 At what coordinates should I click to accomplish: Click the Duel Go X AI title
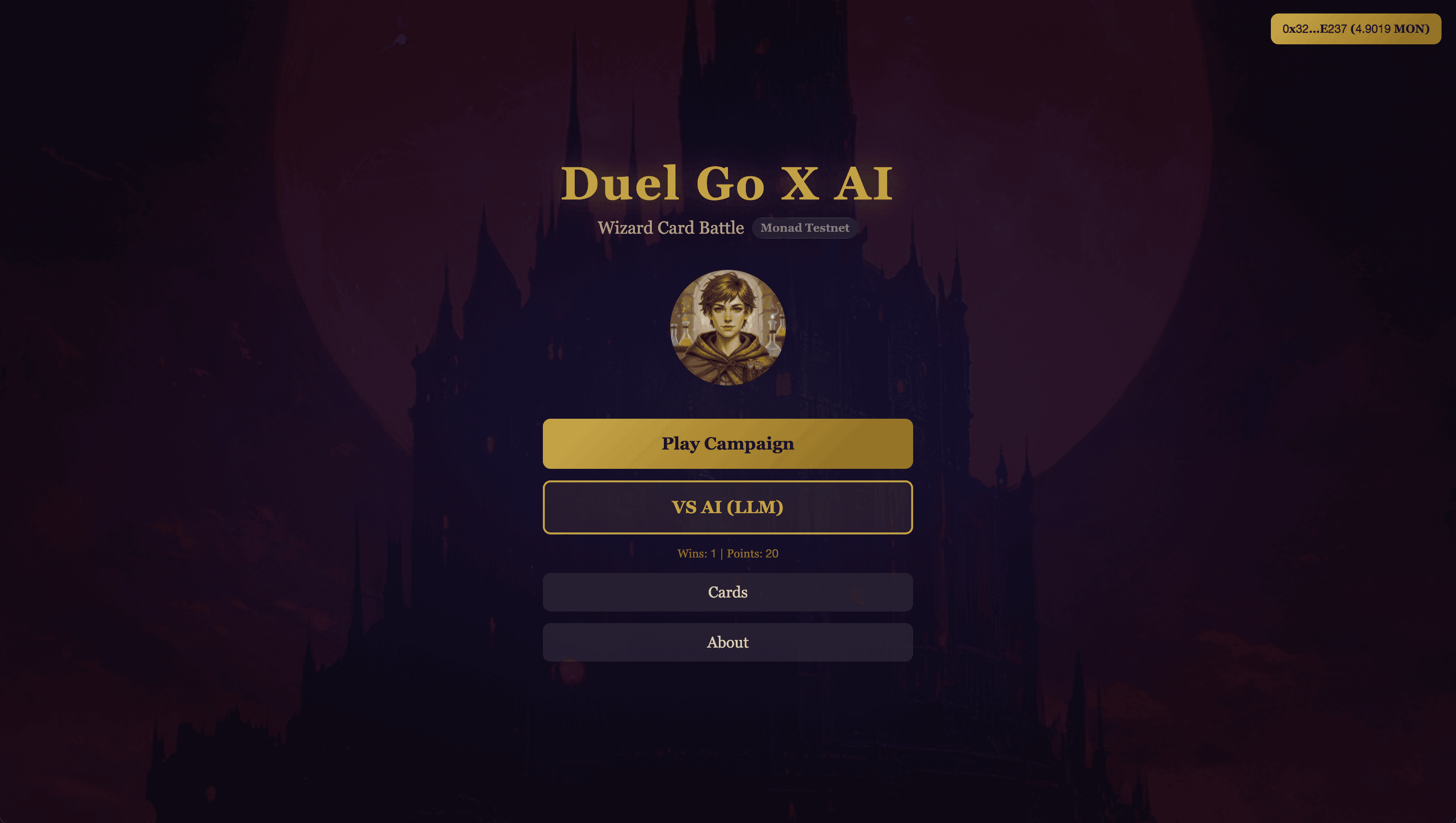727,183
